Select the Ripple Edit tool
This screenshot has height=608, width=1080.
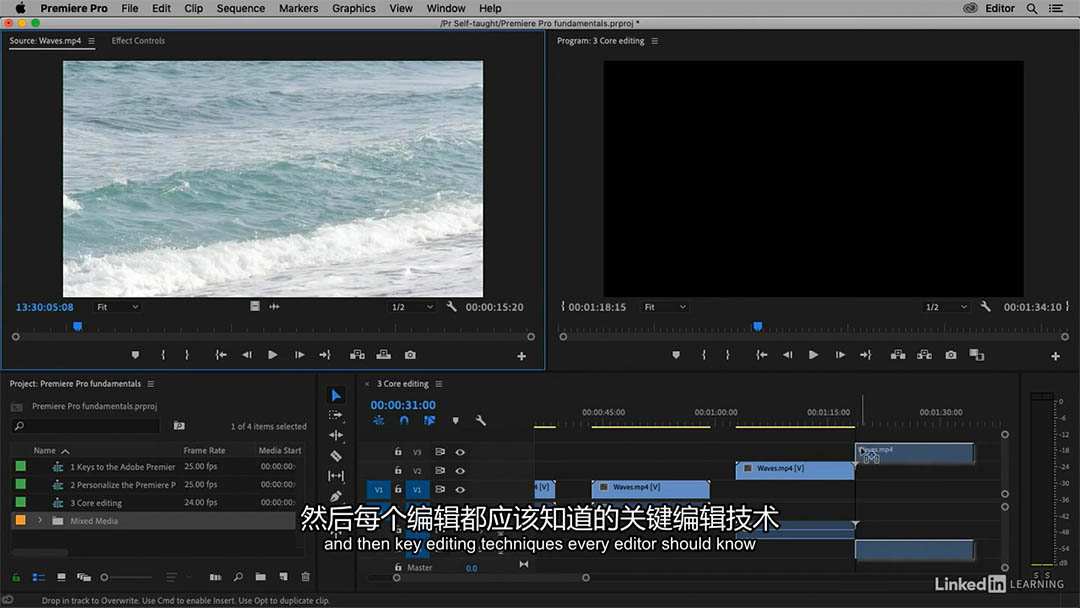point(335,435)
